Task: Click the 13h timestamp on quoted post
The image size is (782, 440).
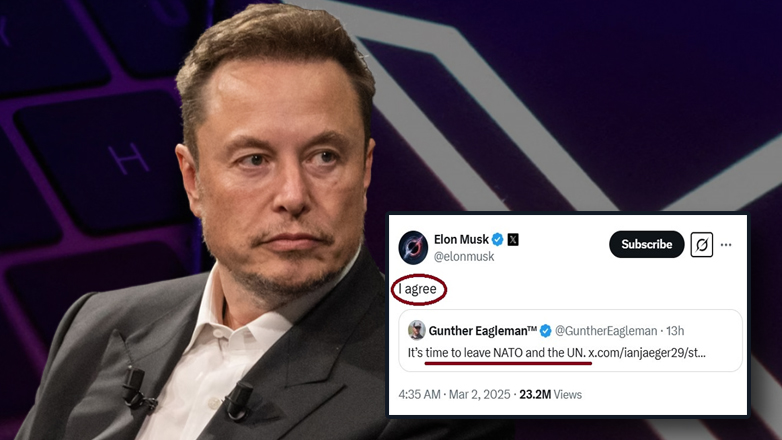Action: tap(674, 330)
